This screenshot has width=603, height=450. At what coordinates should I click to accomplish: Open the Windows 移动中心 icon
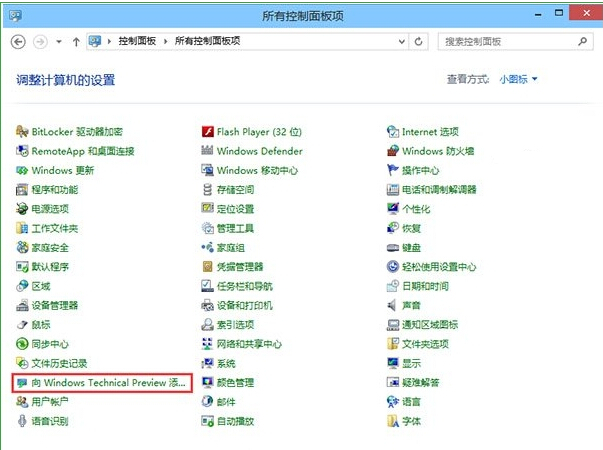point(208,170)
